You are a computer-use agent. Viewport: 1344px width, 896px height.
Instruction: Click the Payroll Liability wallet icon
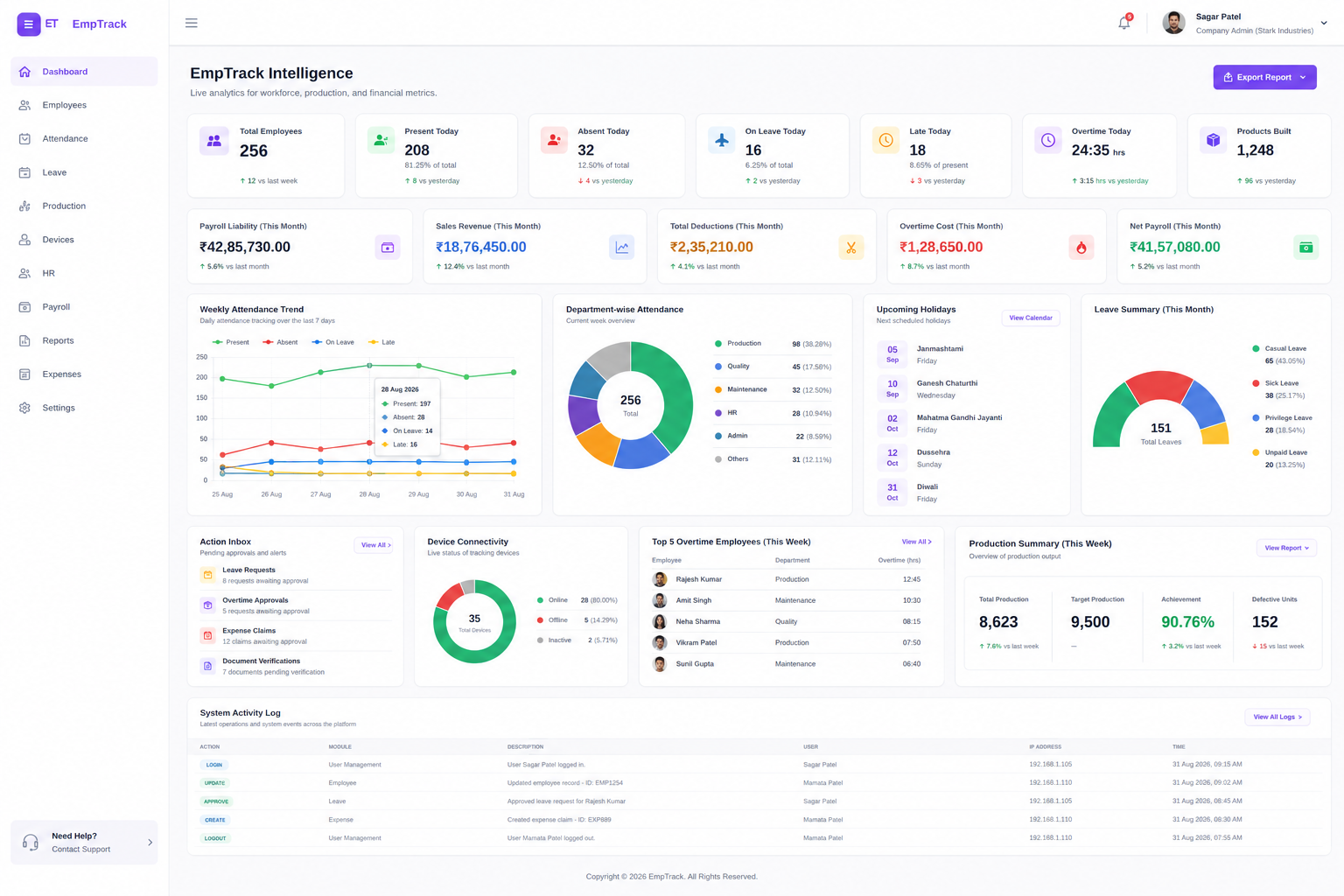[x=388, y=248]
